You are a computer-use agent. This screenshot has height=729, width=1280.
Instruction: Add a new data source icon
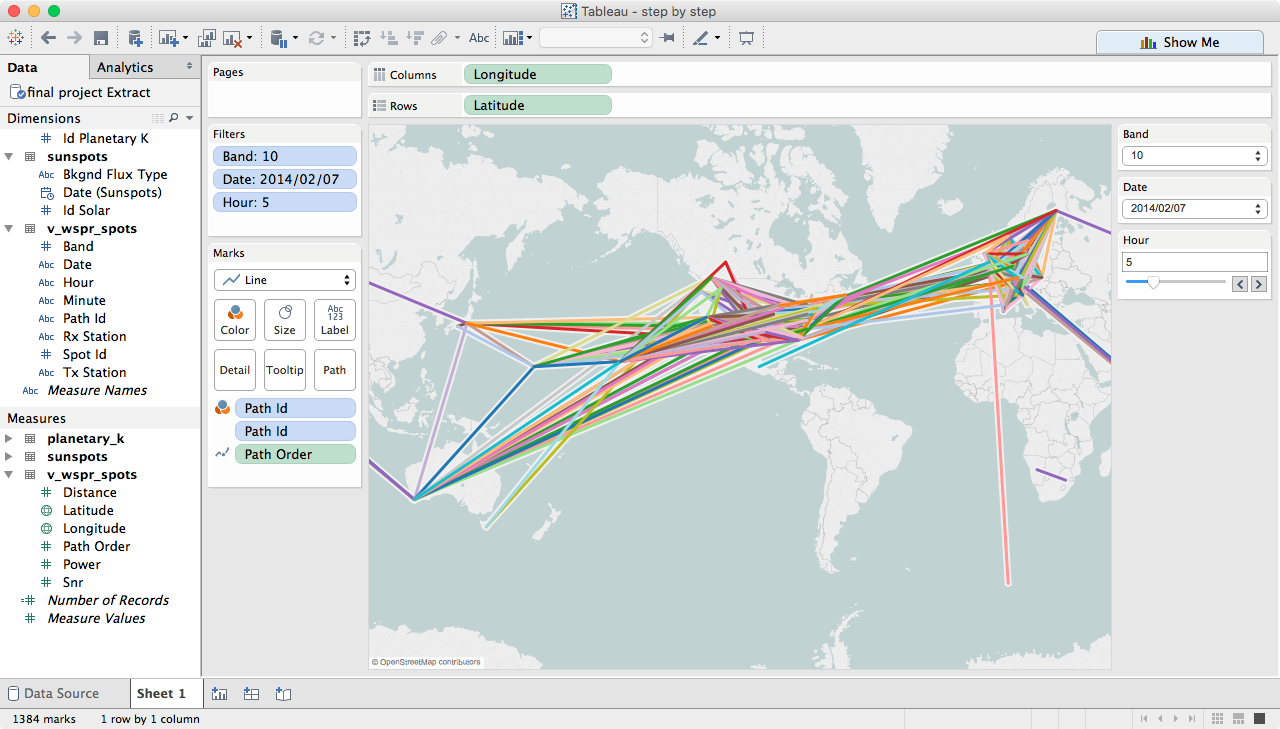coord(135,38)
